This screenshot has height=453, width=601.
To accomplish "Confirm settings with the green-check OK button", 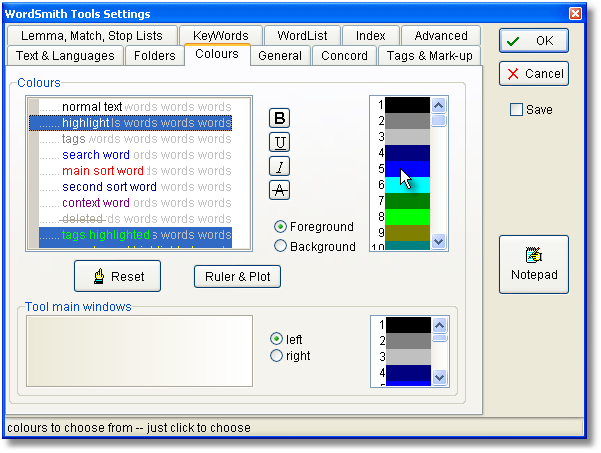I will pos(533,41).
